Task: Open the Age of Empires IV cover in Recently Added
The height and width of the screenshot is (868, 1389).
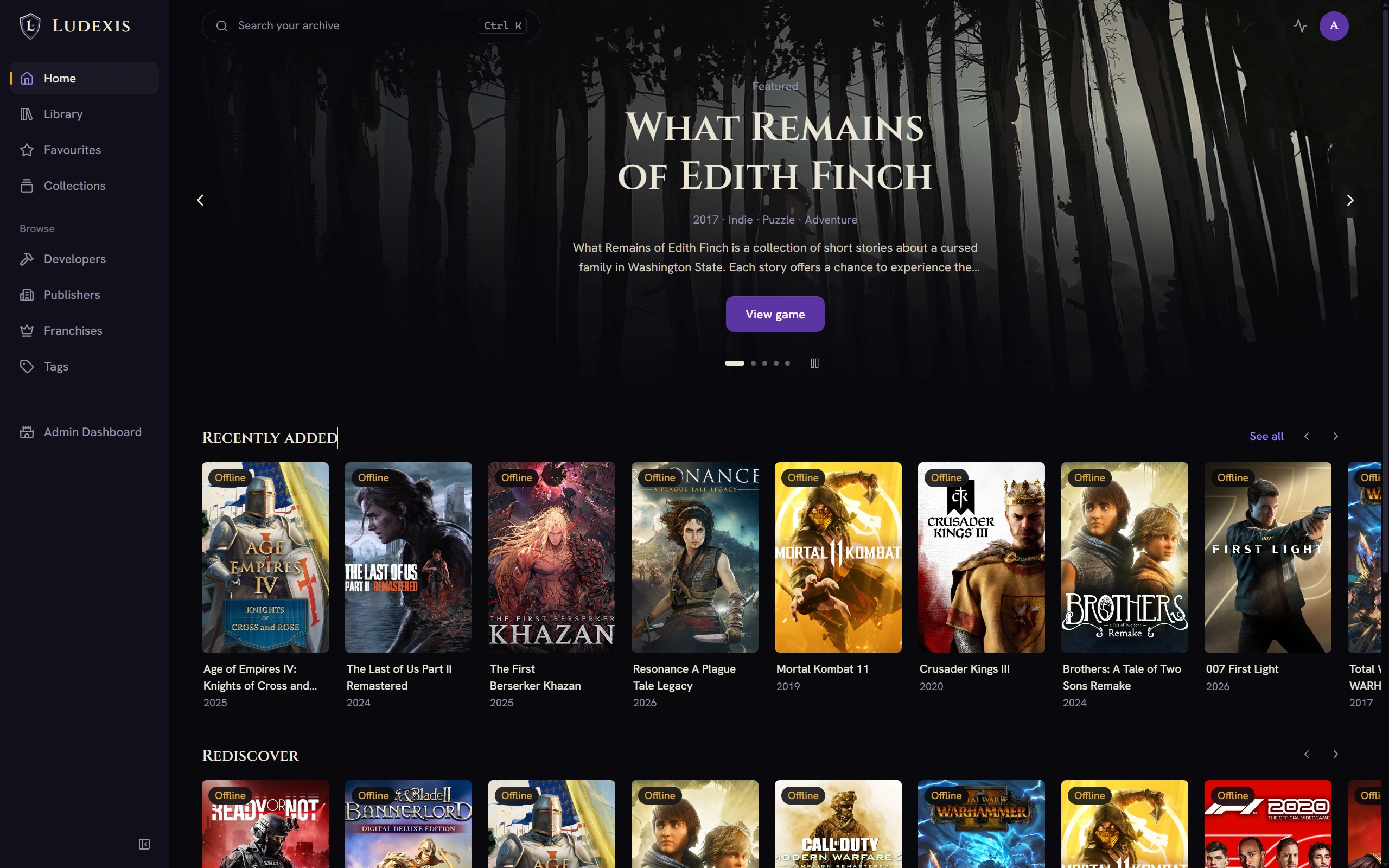Action: pos(265,557)
